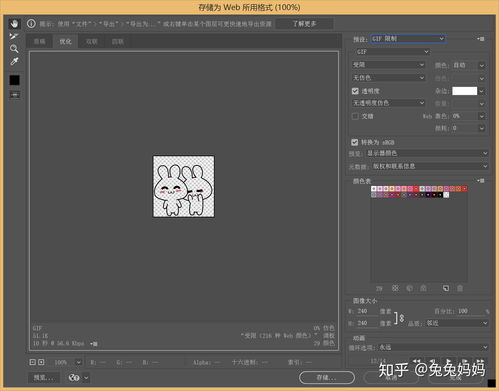Switch to the 四联 tab
This screenshot has width=499, height=391.
coord(118,41)
